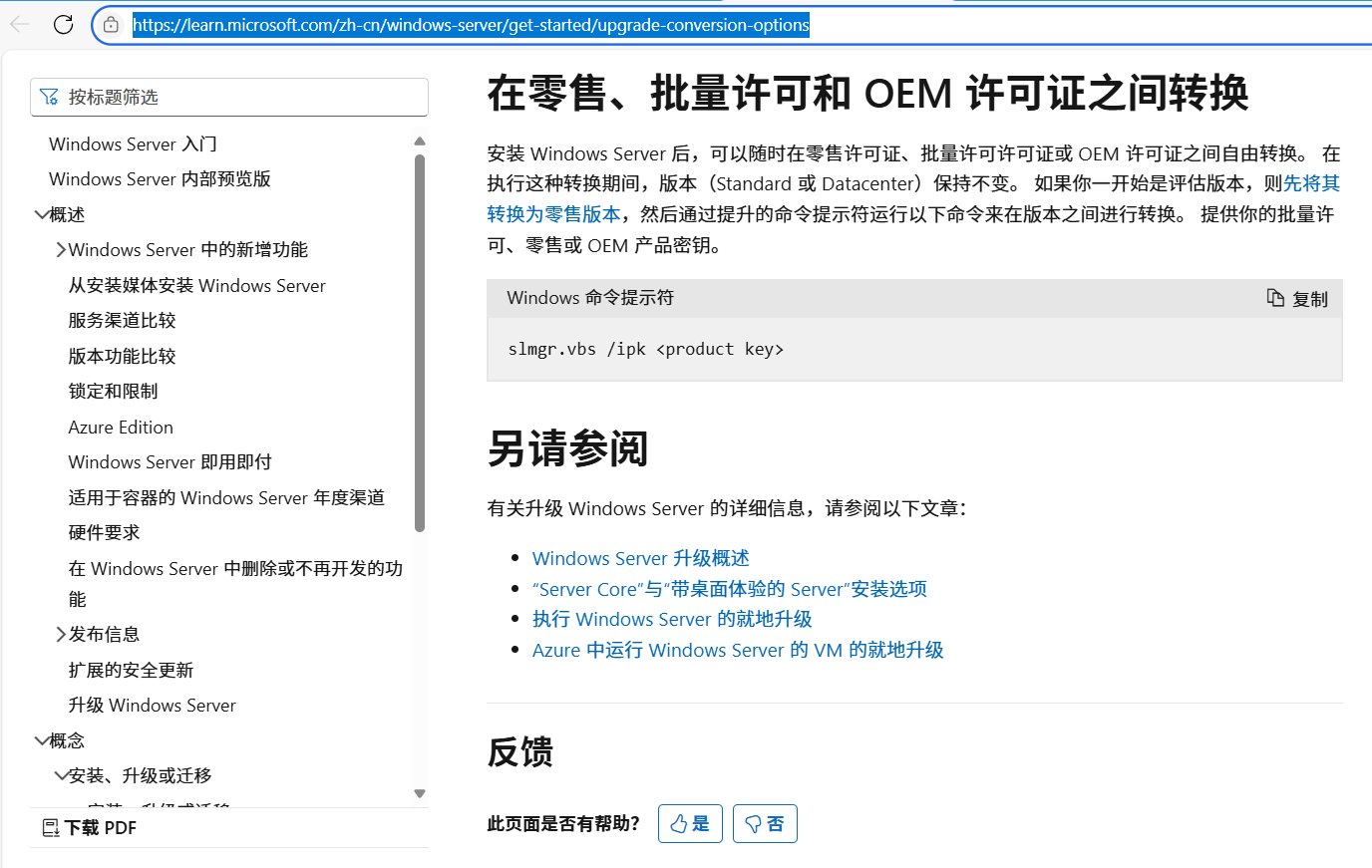The width and height of the screenshot is (1372, 868).
Task: Click the 在零售、批量许可和 OEM 许可证之间转换 heading
Action: click(867, 93)
